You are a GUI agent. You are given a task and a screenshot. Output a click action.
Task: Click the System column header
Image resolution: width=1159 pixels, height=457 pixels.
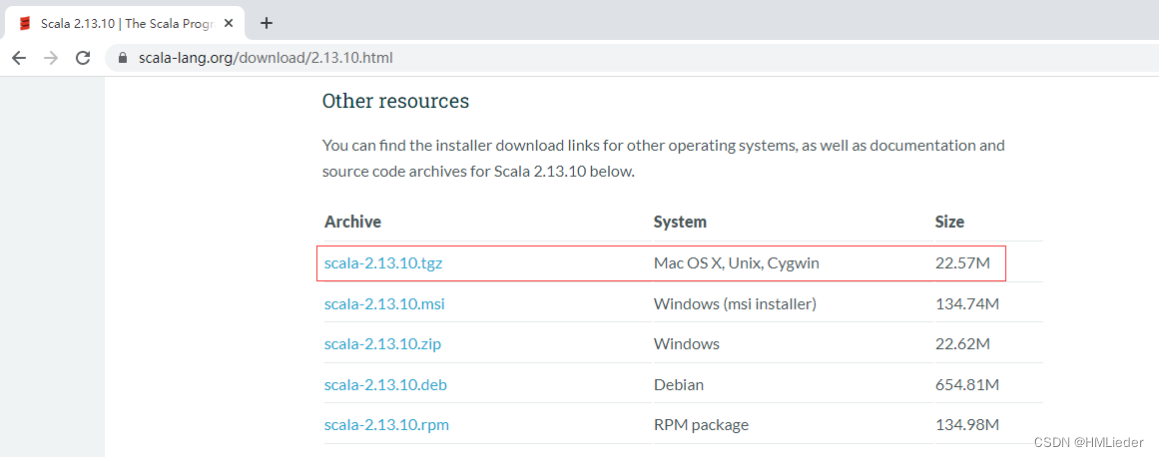[680, 222]
